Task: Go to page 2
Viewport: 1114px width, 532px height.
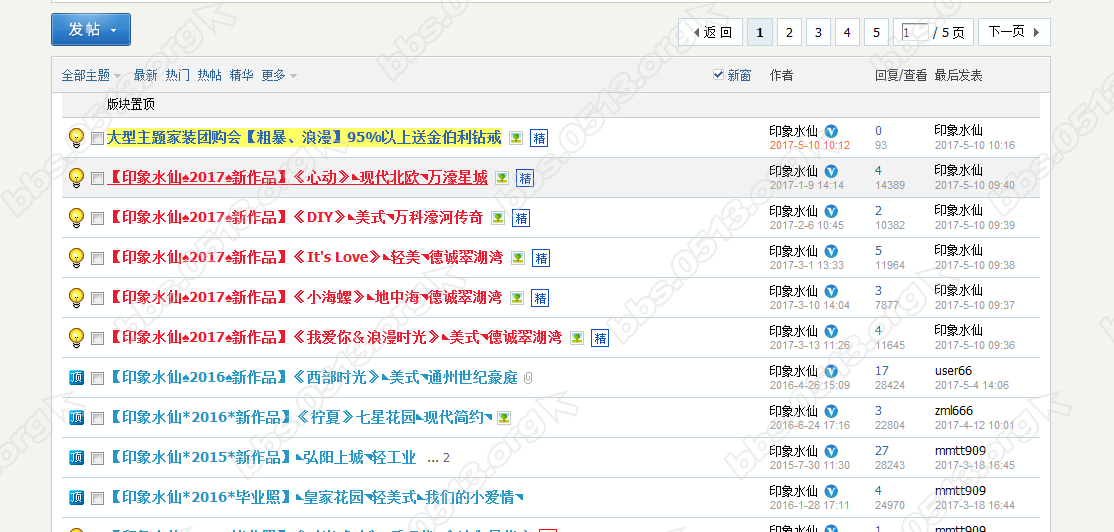Action: pyautogui.click(x=789, y=32)
